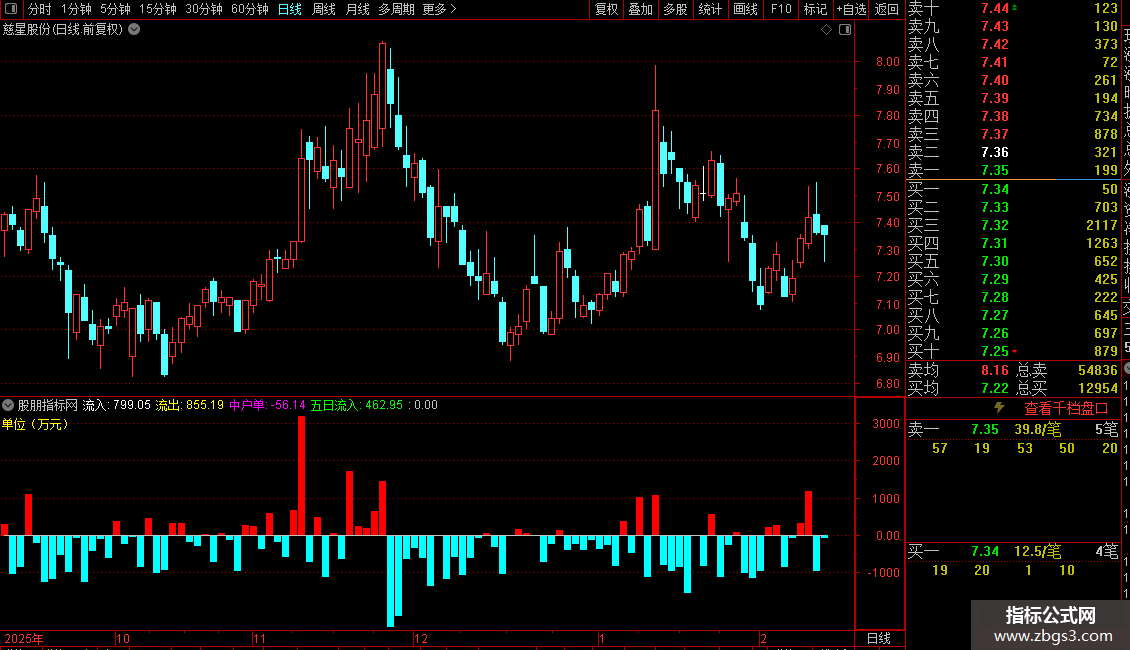Click the 卖五 price 7.39

point(995,98)
